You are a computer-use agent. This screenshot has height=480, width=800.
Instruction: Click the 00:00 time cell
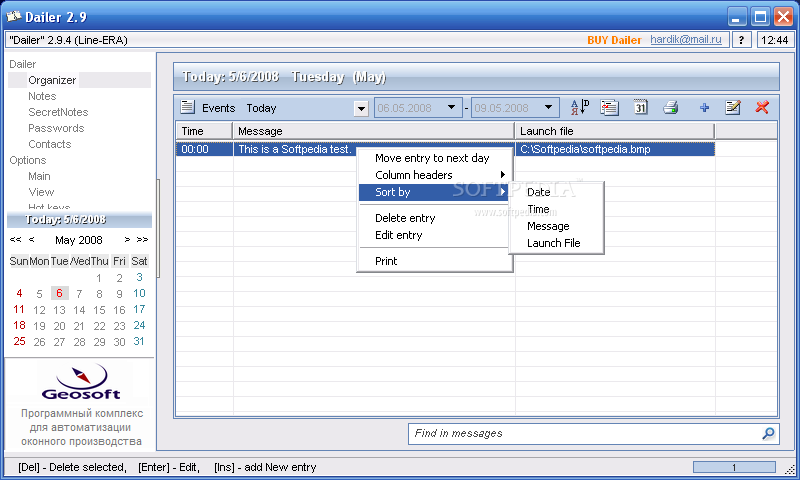(x=204, y=149)
